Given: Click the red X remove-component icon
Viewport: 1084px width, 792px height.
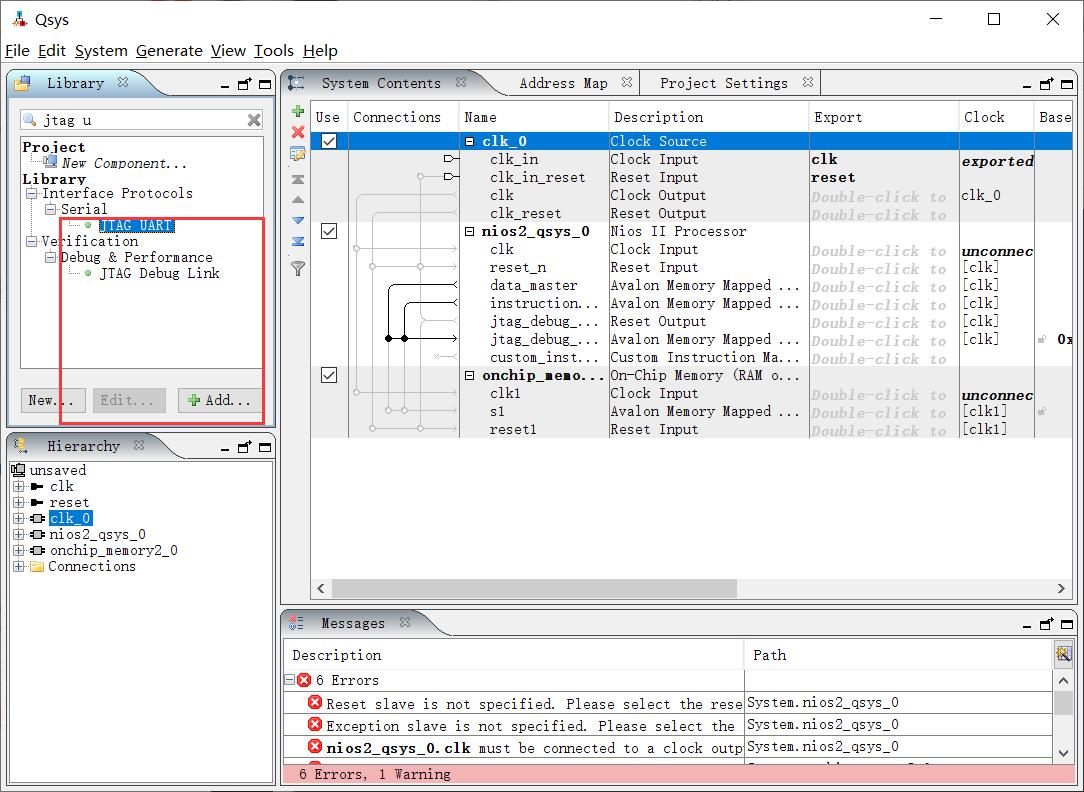Looking at the screenshot, I should [x=298, y=132].
